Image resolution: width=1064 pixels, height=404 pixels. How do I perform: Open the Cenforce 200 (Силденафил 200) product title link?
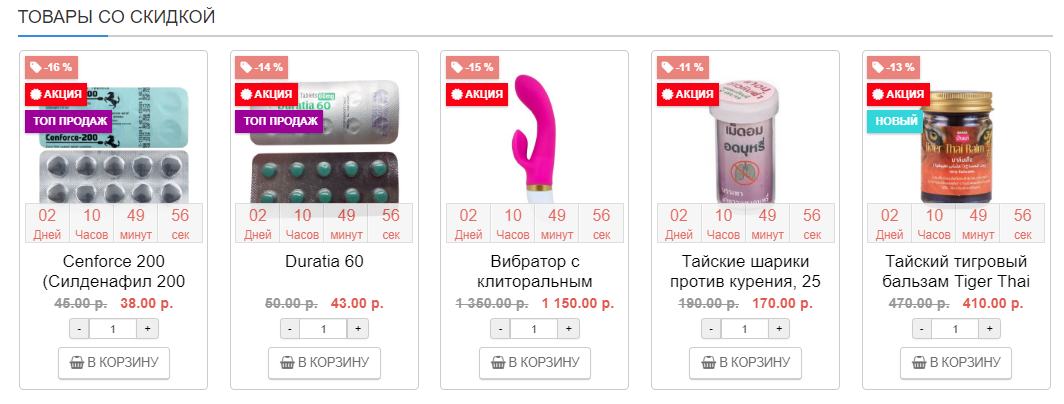tap(113, 271)
